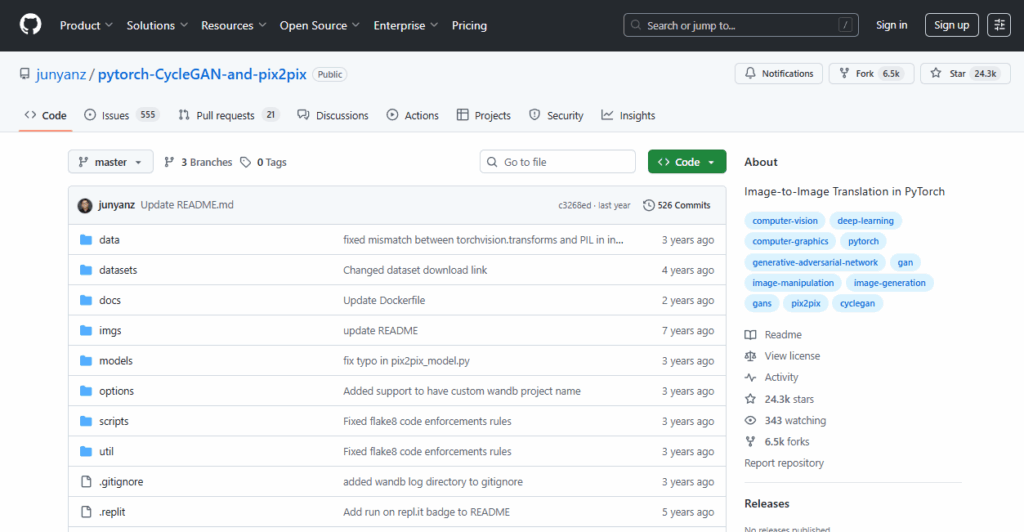Open the util folder icon

coord(86,451)
